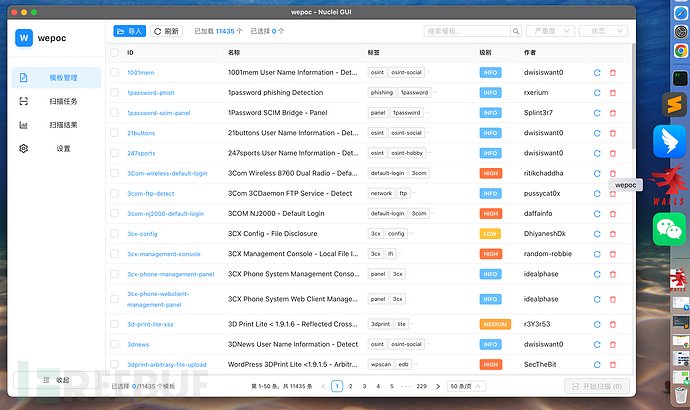Refresh the 21buttons template row

click(597, 132)
